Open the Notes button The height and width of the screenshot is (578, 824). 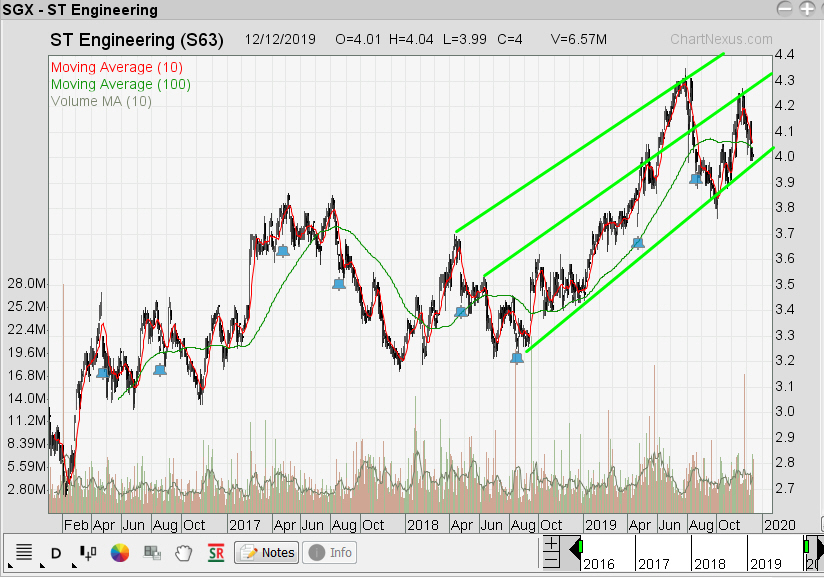coord(266,552)
